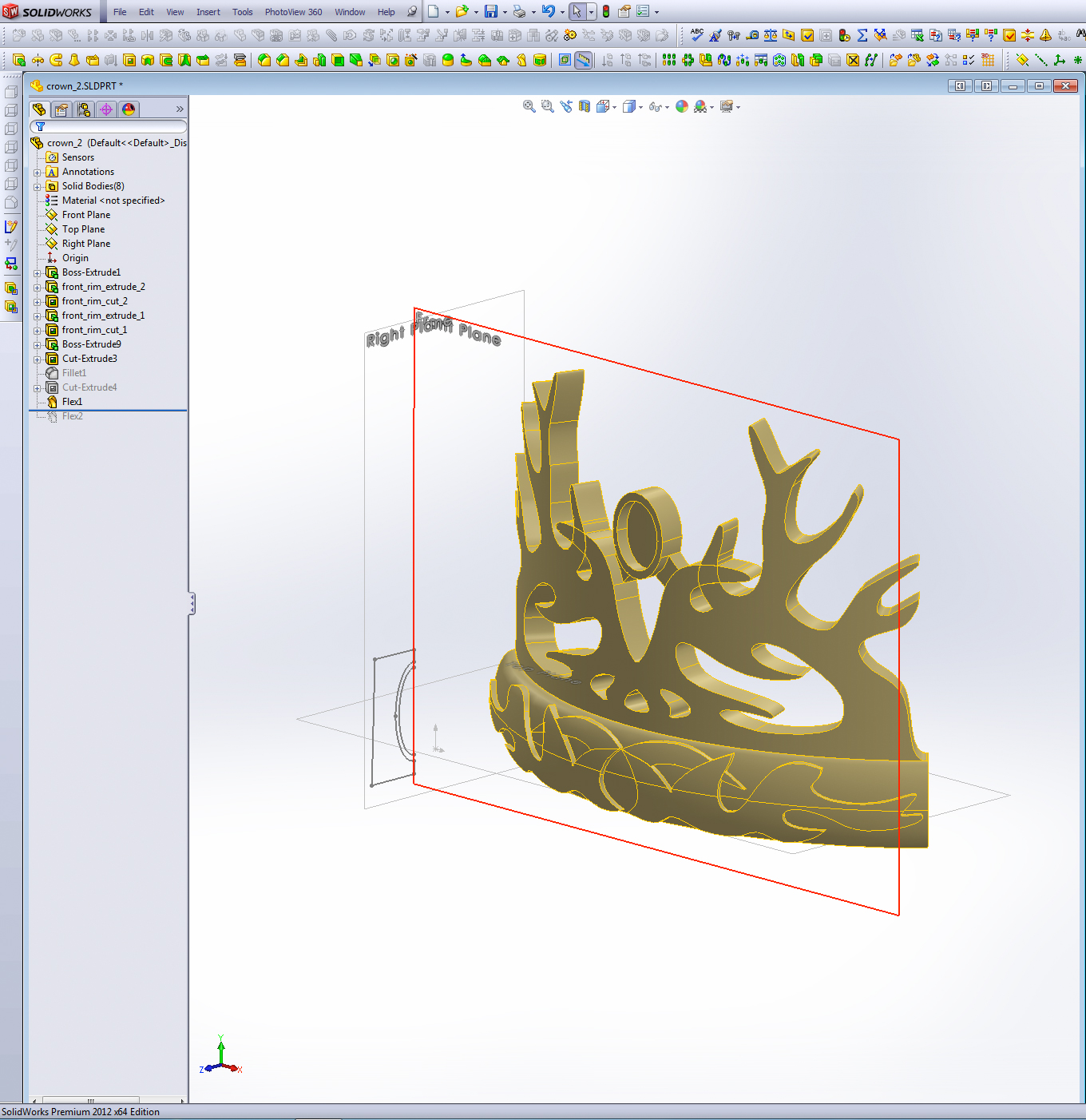The image size is (1086, 1120).
Task: Save the part with the floppy icon
Action: (491, 11)
